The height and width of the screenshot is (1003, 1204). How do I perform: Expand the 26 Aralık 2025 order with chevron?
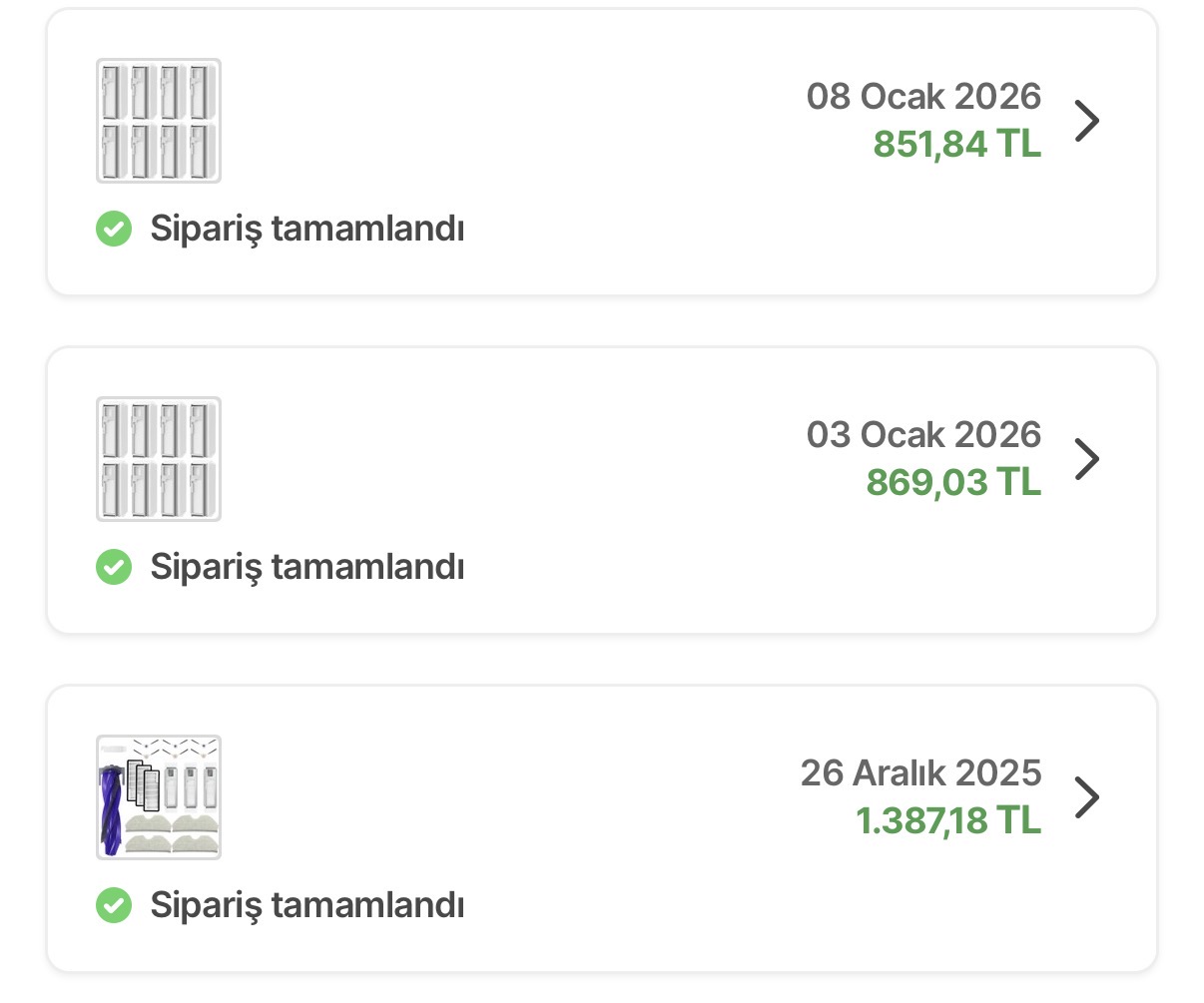pos(1087,797)
